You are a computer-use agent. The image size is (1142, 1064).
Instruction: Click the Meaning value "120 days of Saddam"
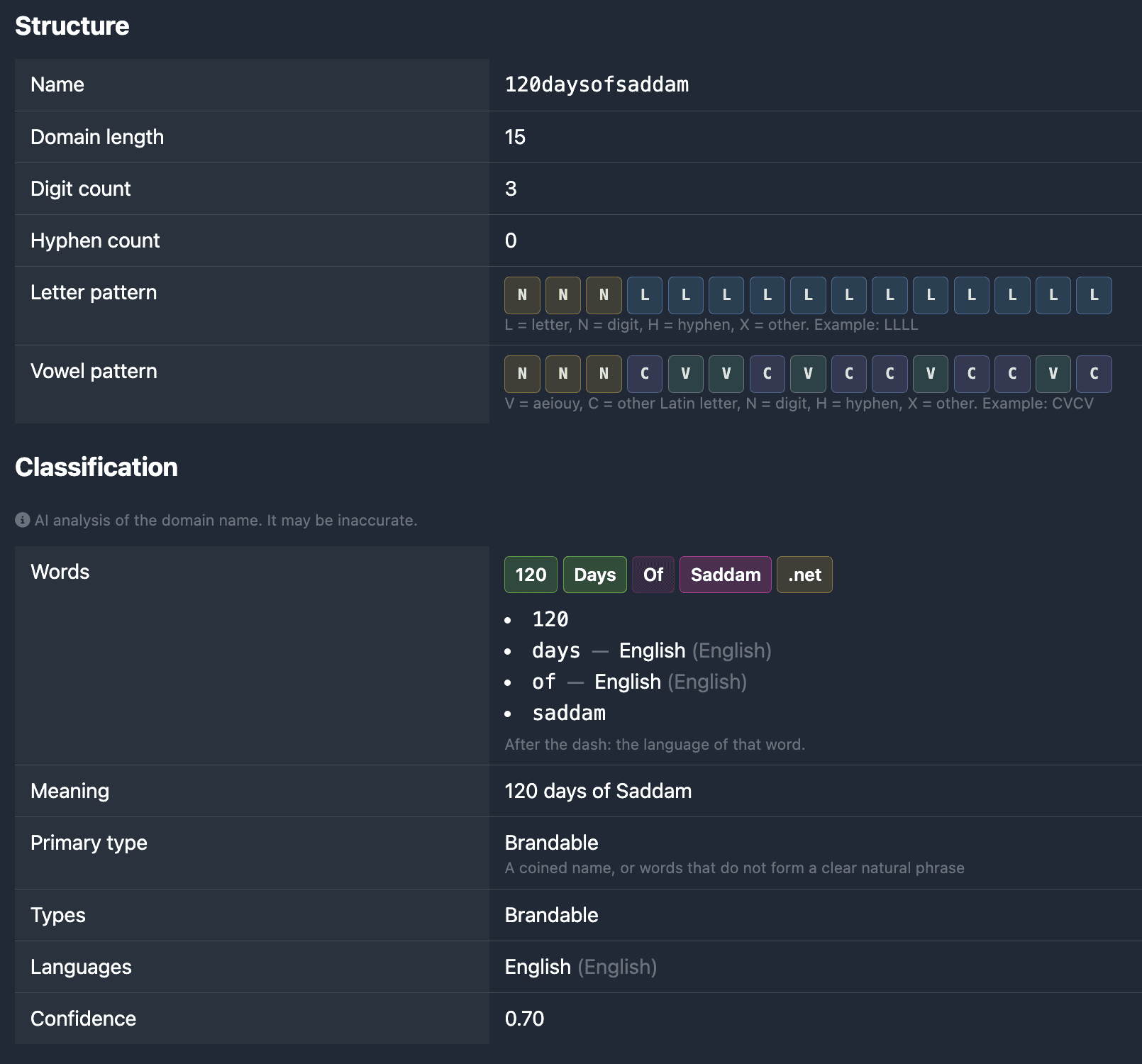click(598, 791)
